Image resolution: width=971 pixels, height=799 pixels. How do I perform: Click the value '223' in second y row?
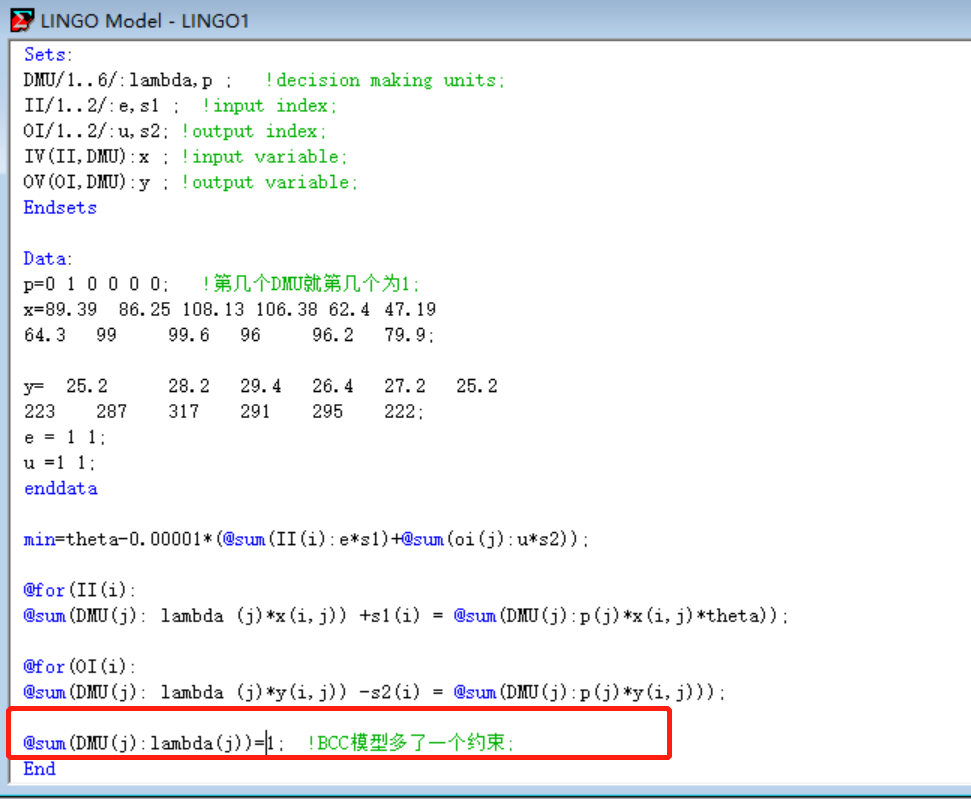coord(40,411)
